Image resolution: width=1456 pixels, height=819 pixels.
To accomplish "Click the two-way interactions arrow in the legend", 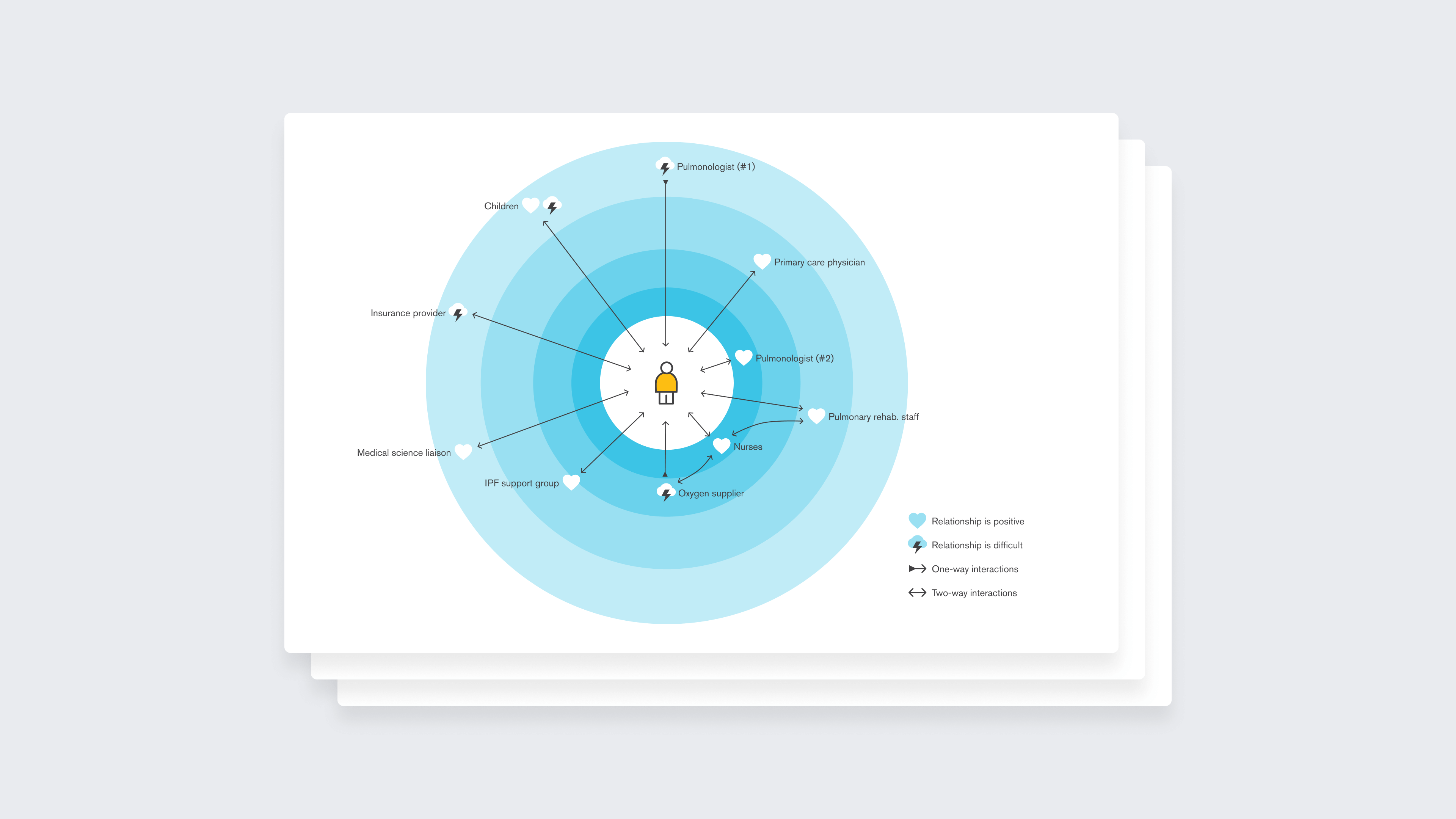I will pos(917,592).
